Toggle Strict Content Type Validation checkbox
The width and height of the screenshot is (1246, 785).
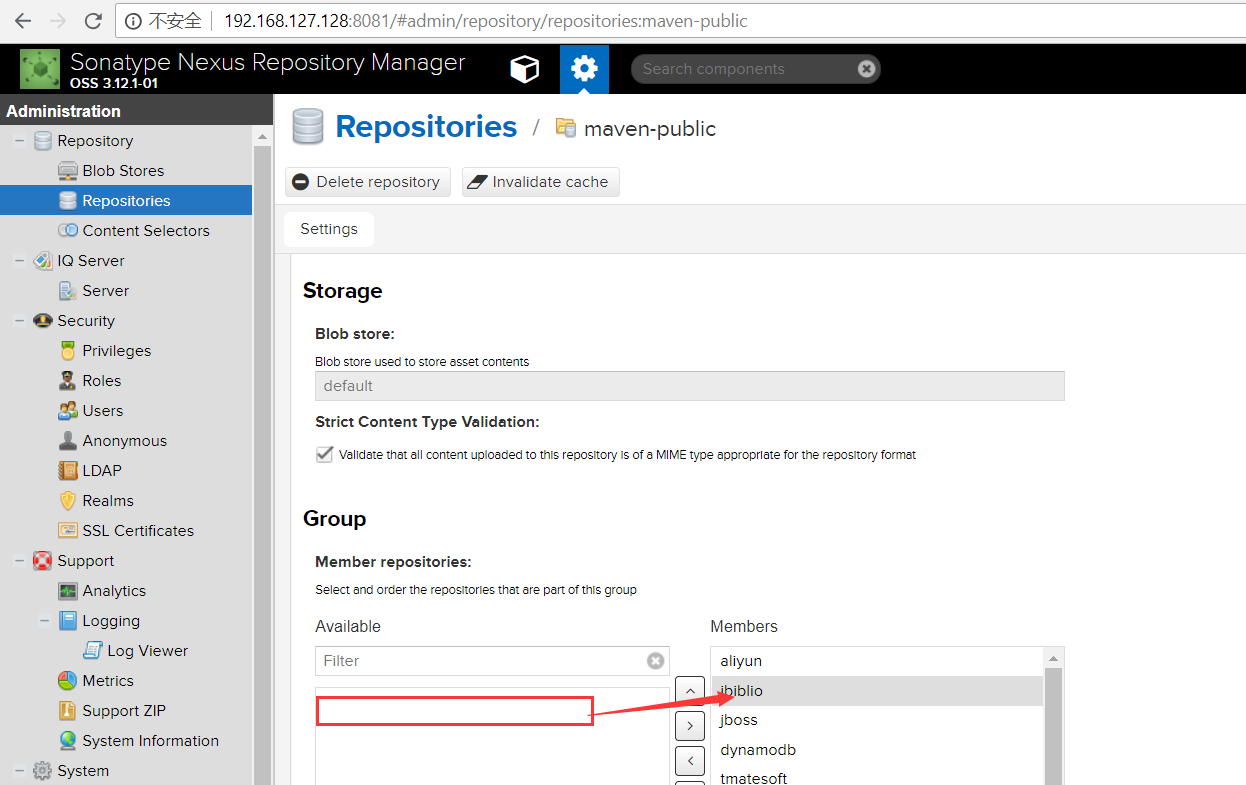coord(324,454)
